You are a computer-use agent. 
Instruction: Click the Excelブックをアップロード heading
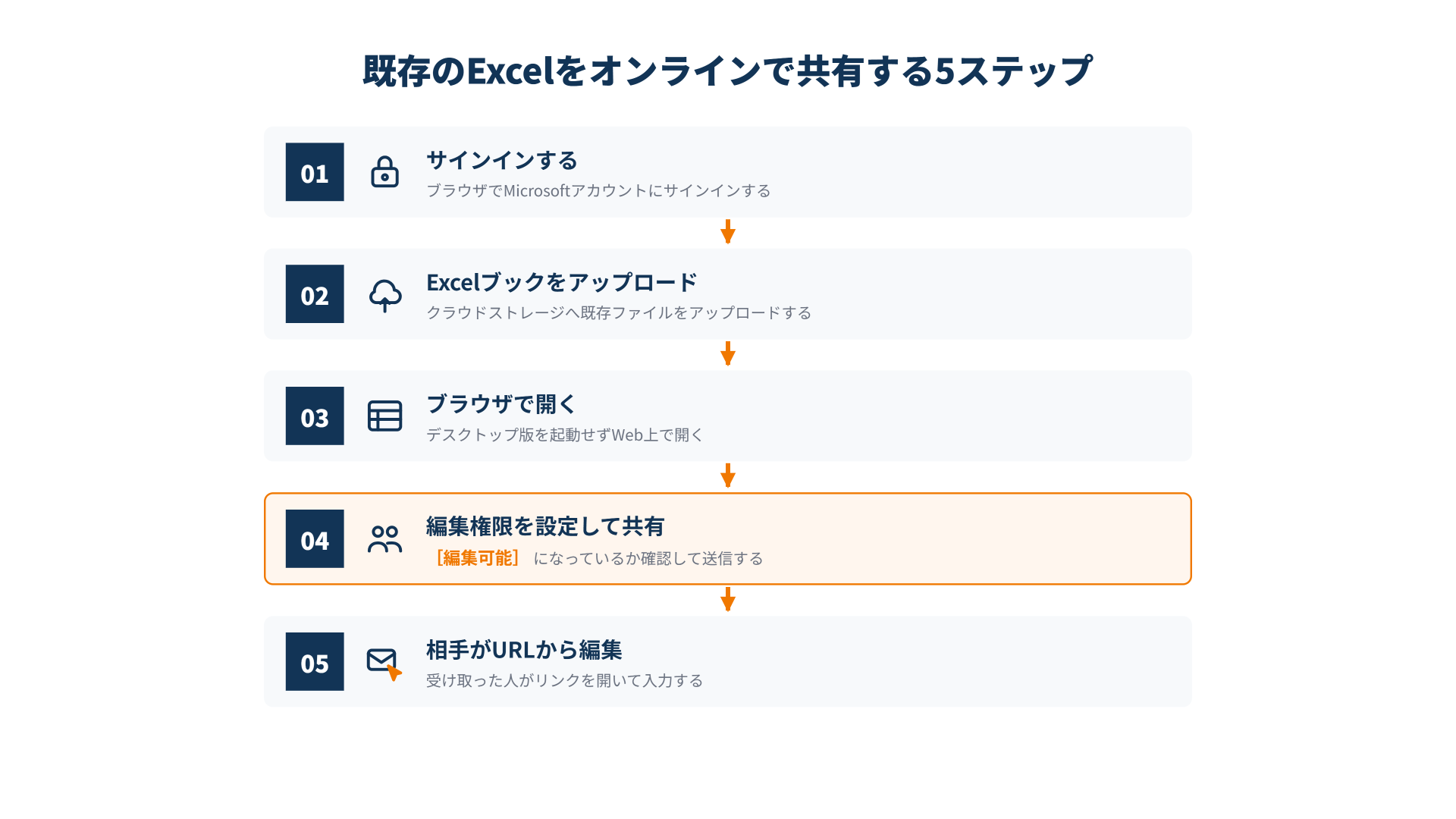(562, 283)
